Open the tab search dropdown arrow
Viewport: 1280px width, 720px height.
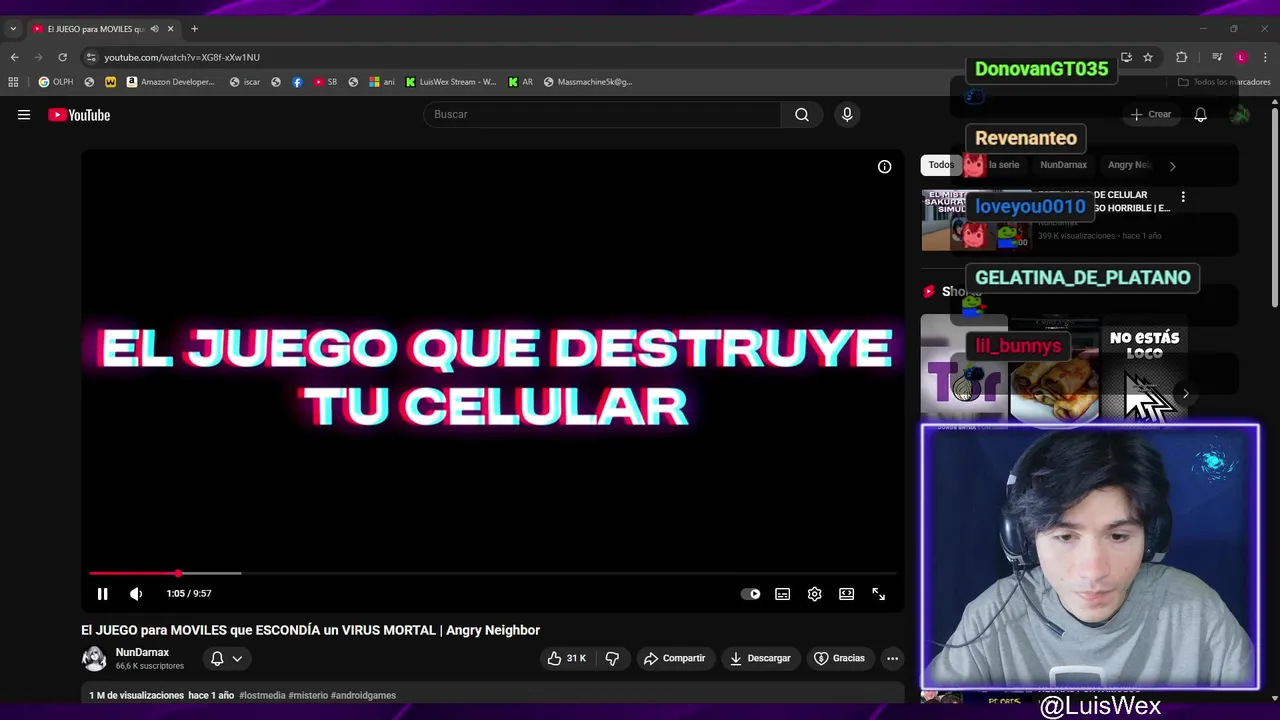13,29
